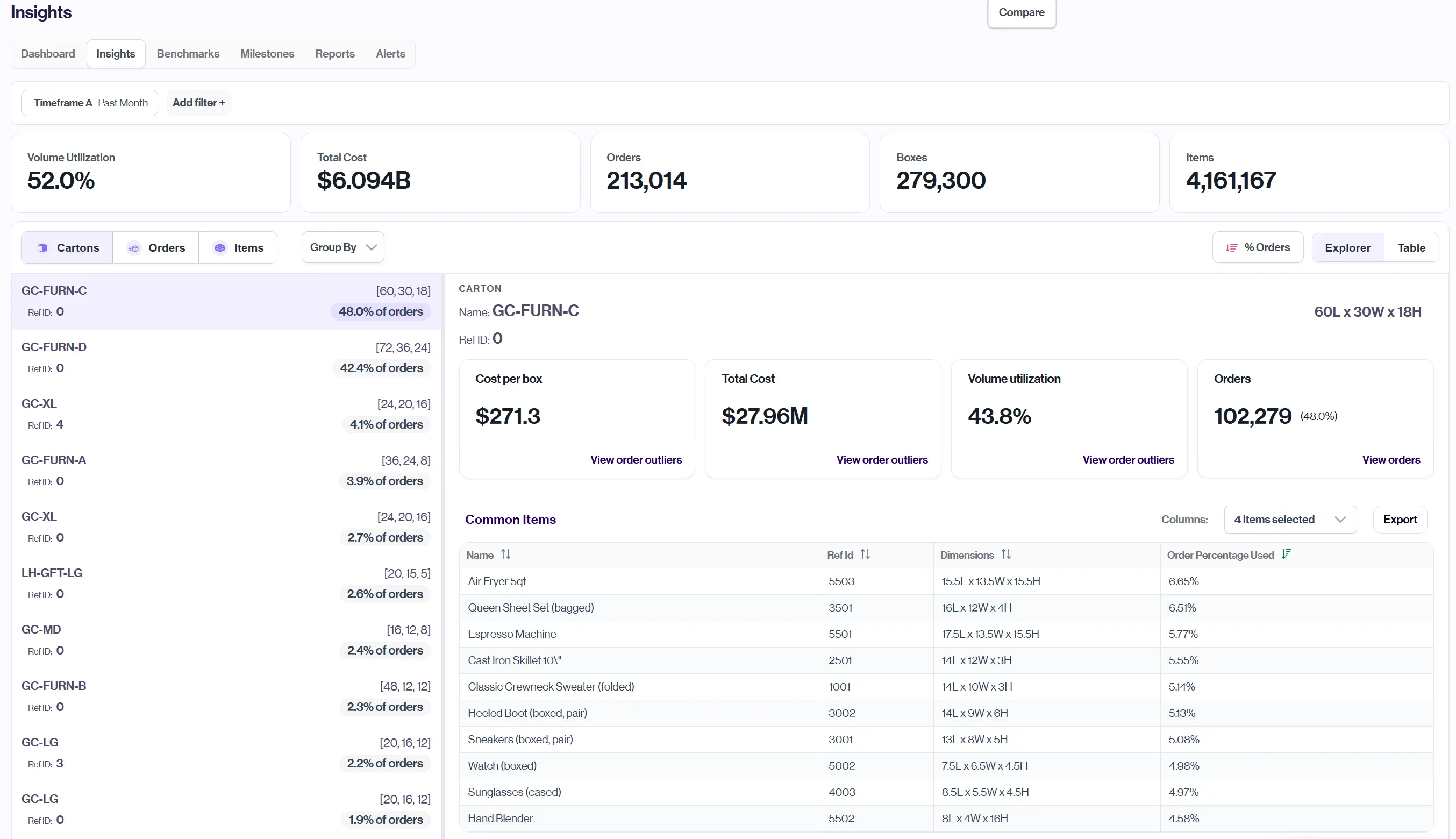Click the Compare button
Image resolution: width=1456 pixels, height=839 pixels.
[x=1021, y=13]
